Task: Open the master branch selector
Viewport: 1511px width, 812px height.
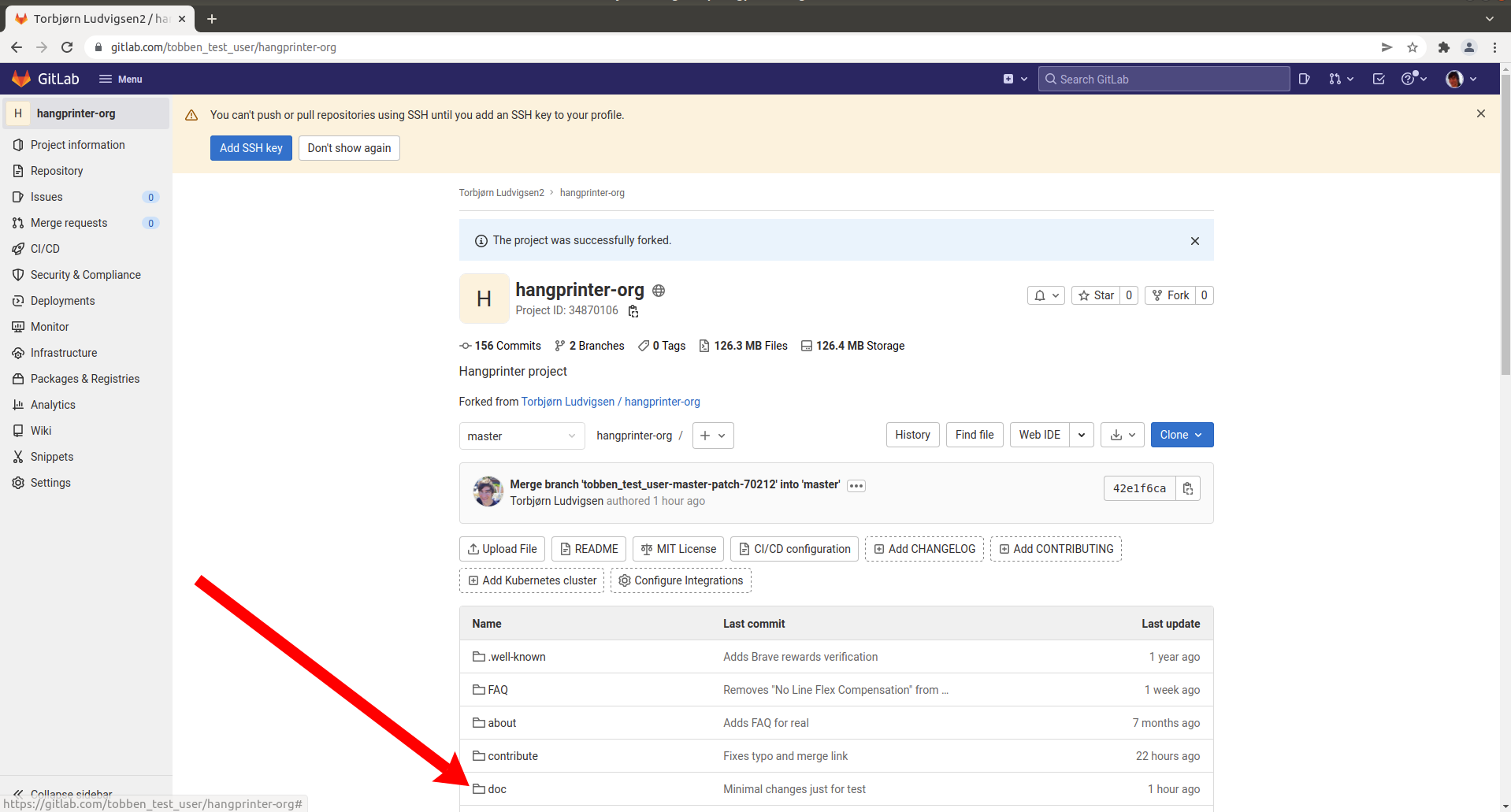Action: click(x=521, y=436)
